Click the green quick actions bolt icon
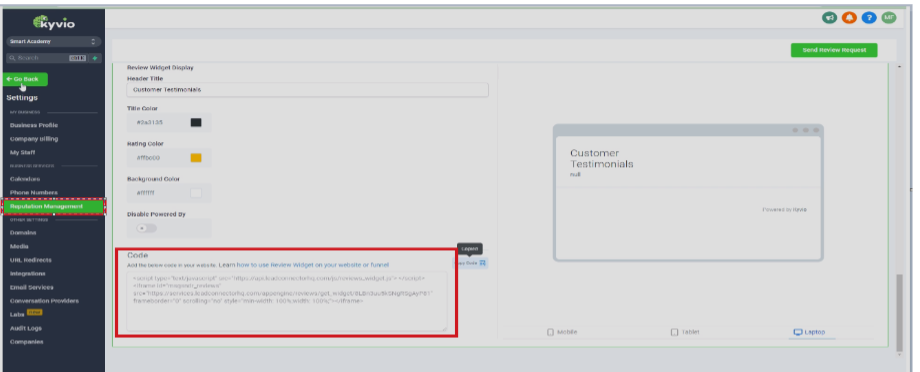 click(94, 58)
